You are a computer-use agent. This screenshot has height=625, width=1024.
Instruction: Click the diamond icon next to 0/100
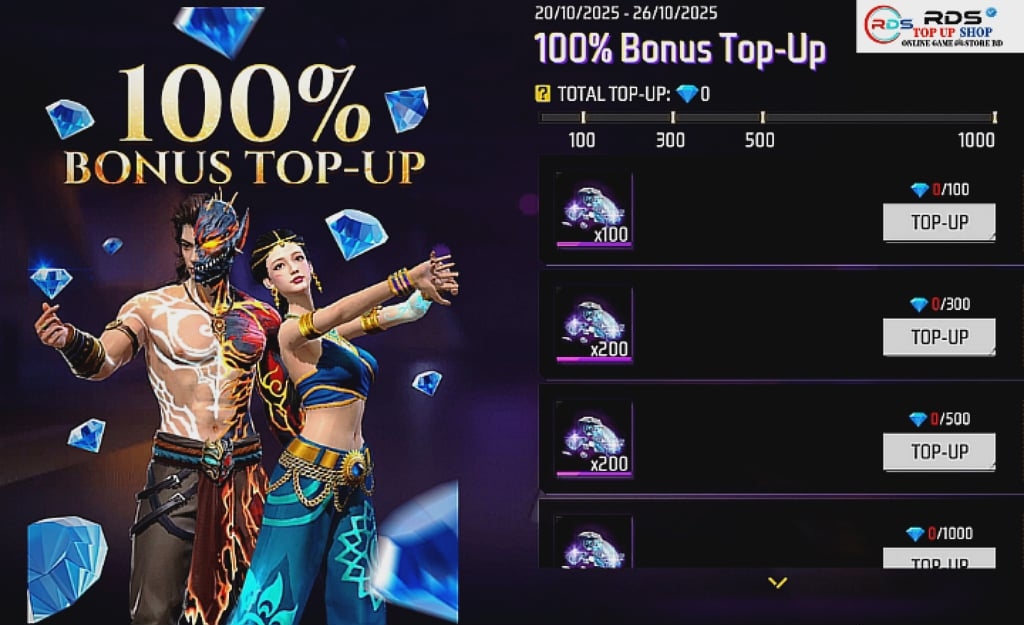pos(920,190)
